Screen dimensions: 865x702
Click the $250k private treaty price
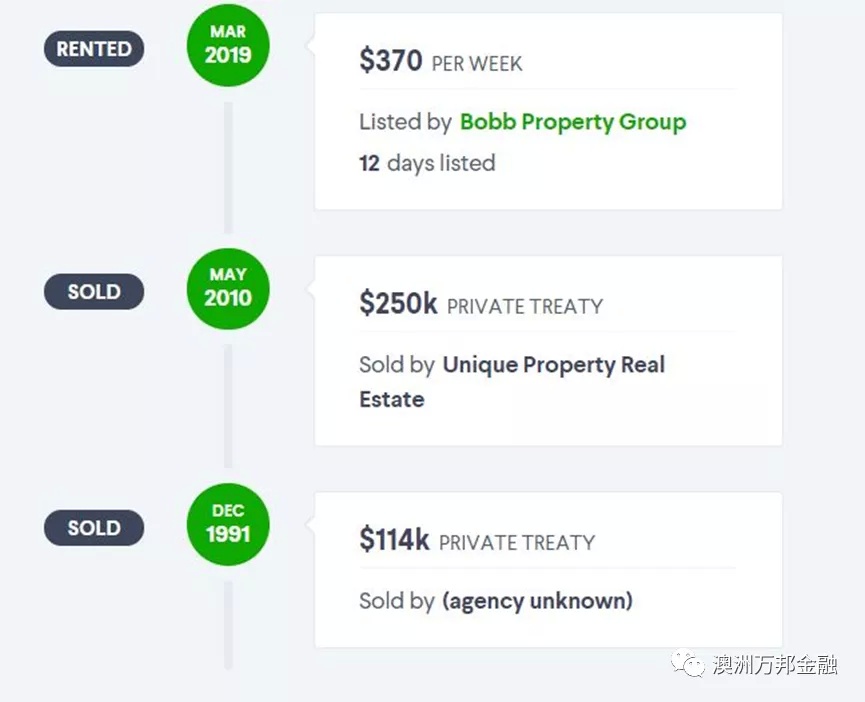481,304
